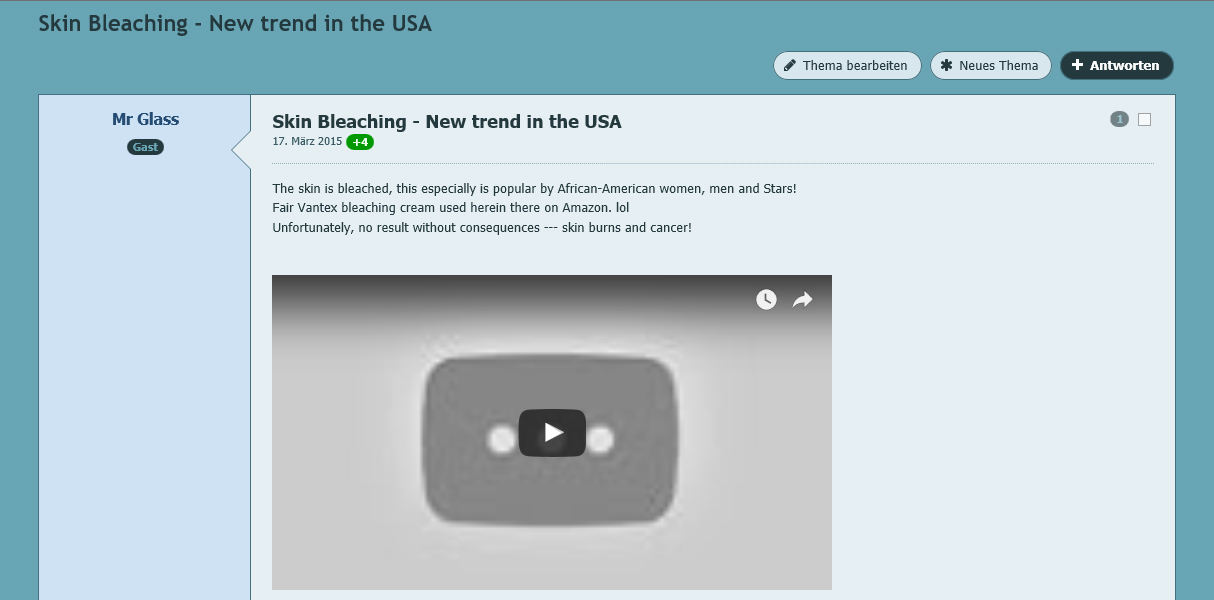1214x600 pixels.
Task: Create a topic with Neues Thema
Action: (991, 66)
